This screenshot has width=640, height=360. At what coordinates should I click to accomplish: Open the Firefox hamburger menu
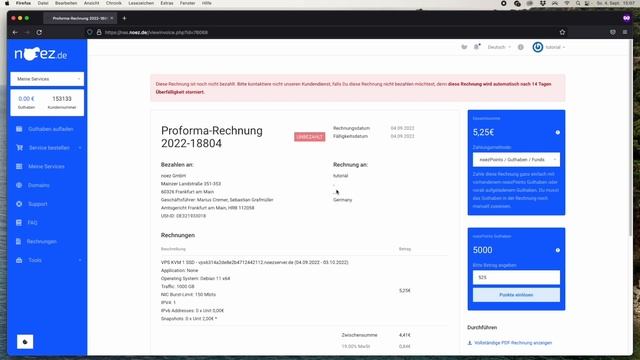625,32
